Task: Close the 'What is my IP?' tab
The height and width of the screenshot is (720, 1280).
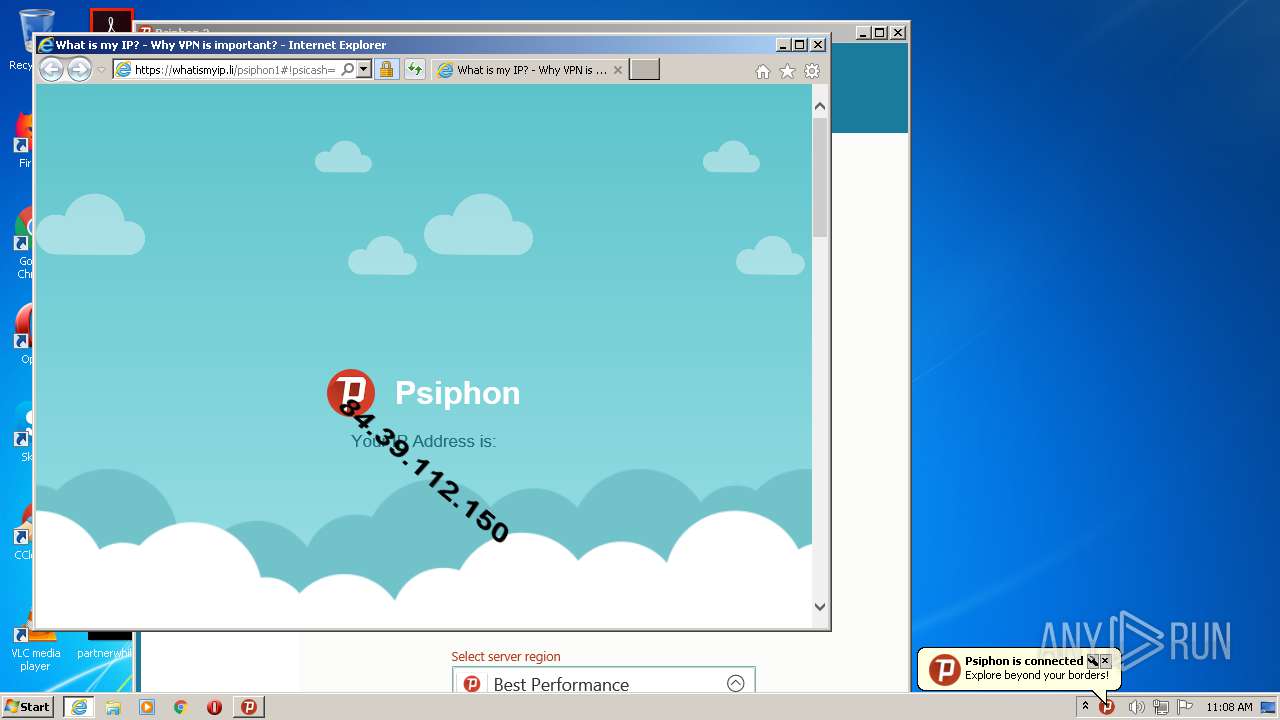Action: pos(617,70)
